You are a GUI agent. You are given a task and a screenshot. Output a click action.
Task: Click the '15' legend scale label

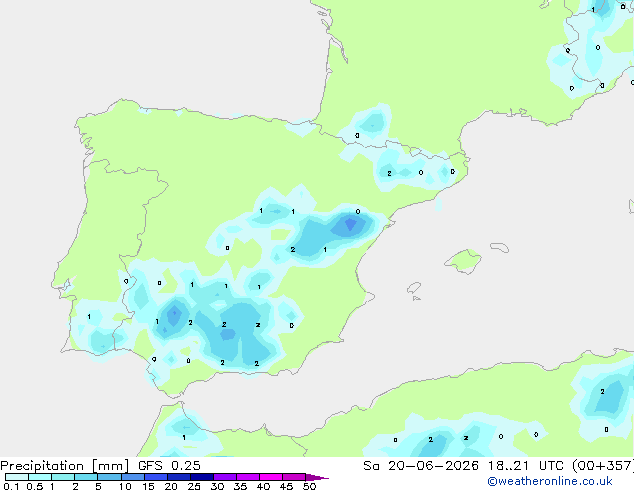click(148, 486)
